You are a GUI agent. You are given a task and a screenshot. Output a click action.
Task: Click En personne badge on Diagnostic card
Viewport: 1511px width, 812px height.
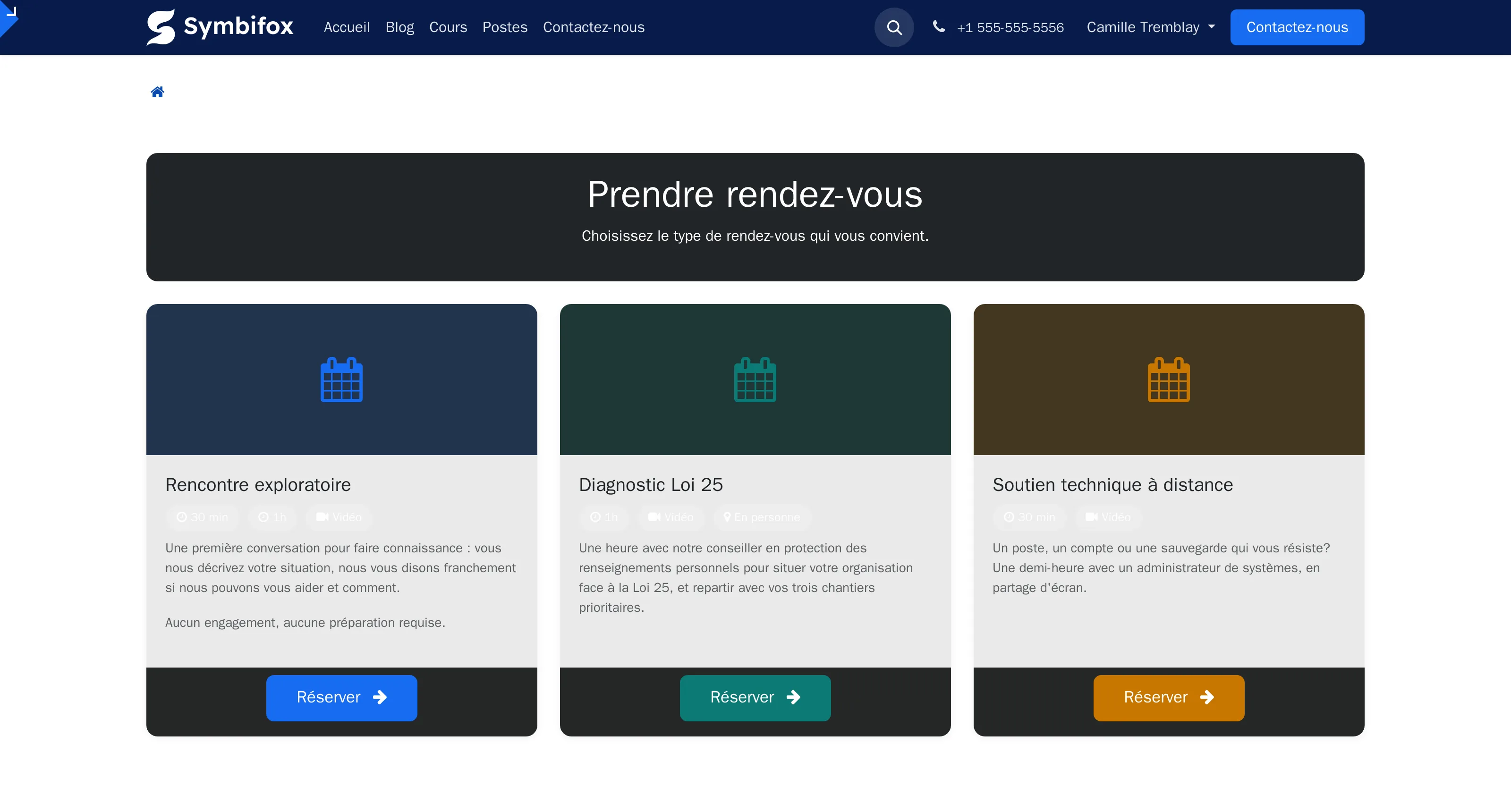(762, 517)
